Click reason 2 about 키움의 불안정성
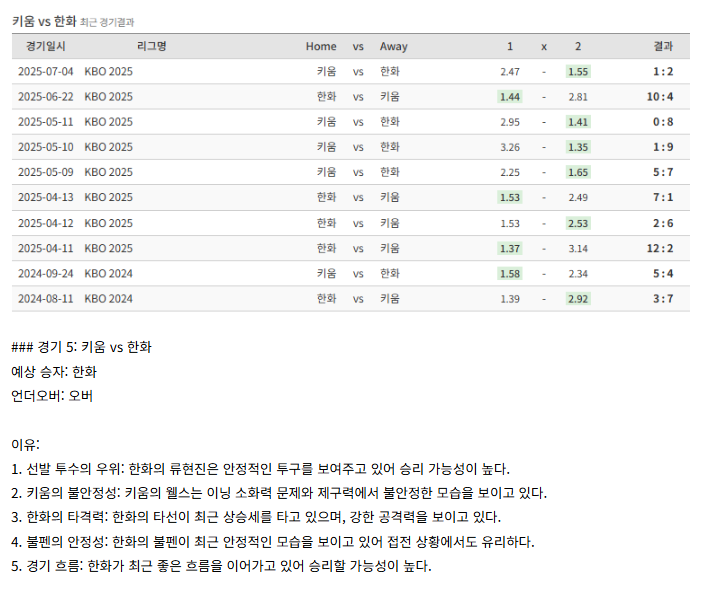The image size is (703, 591). pyautogui.click(x=279, y=493)
